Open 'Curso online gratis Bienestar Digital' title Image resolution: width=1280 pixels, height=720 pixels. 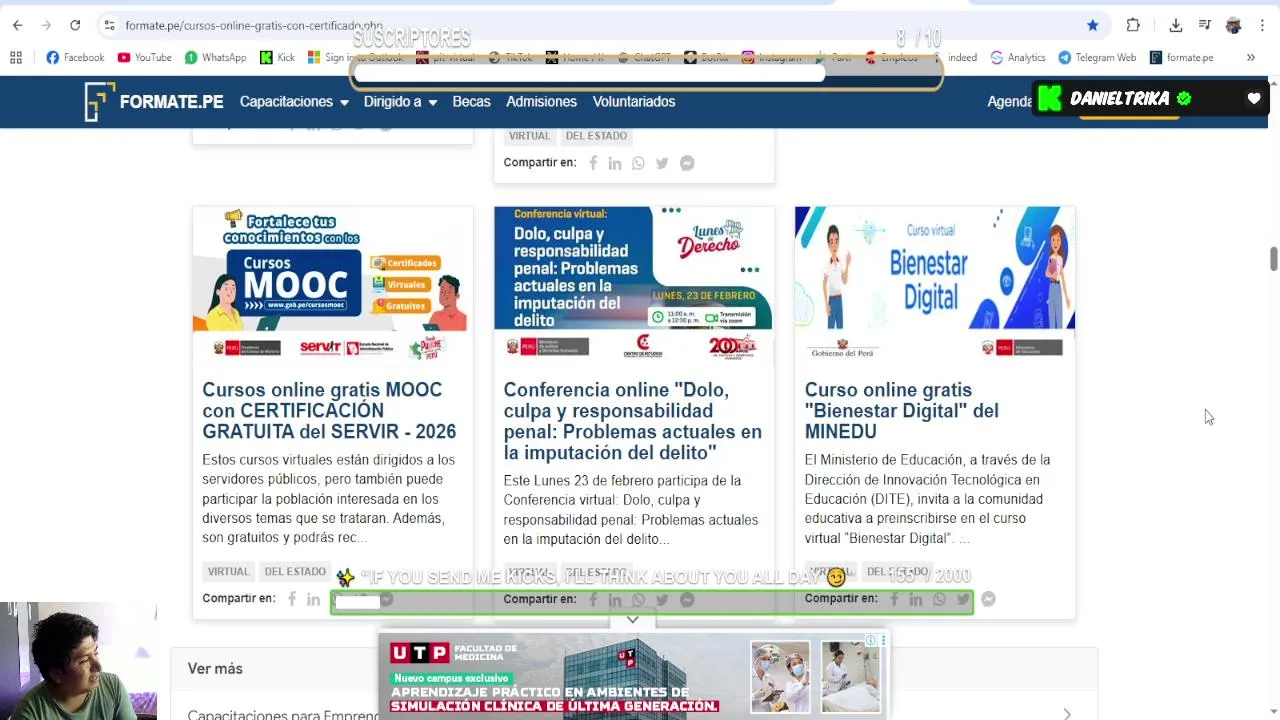click(901, 411)
